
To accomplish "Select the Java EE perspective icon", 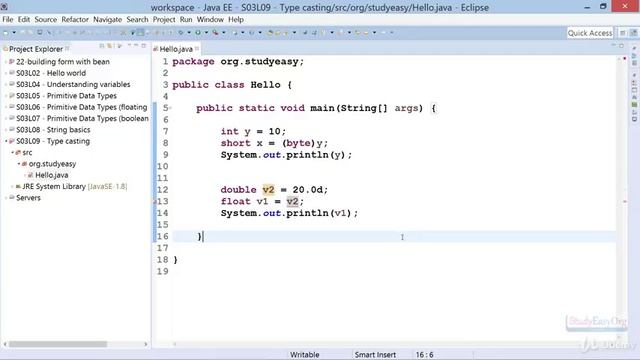I will click(633, 33).
